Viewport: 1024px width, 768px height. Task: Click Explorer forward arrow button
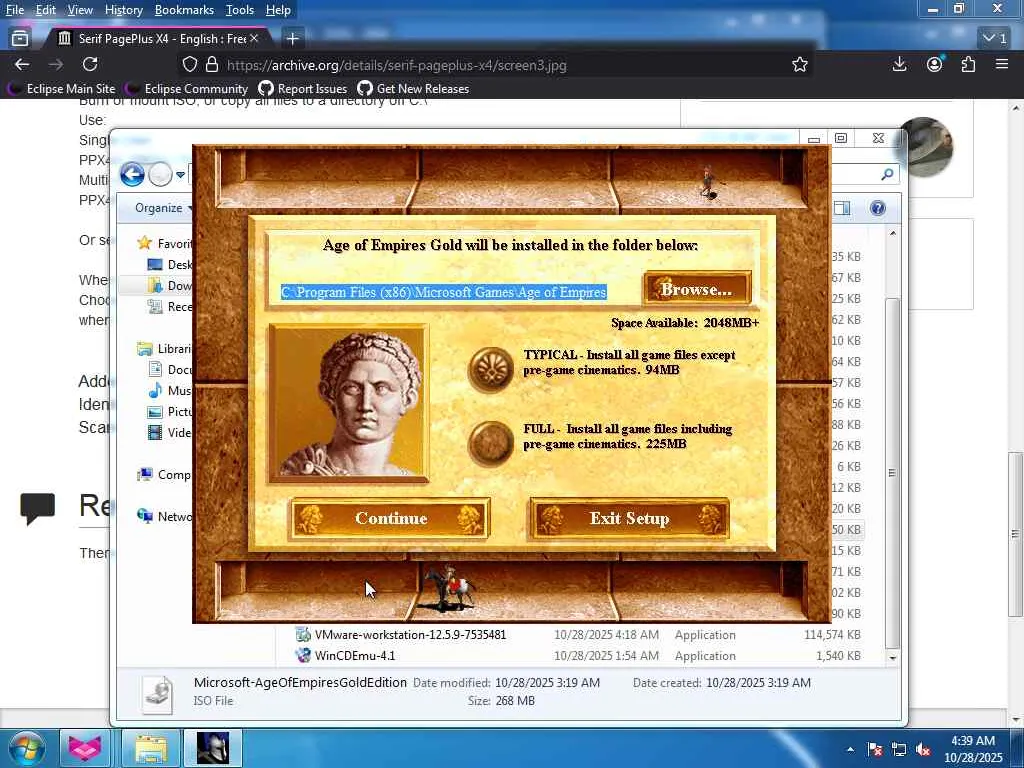click(x=160, y=174)
